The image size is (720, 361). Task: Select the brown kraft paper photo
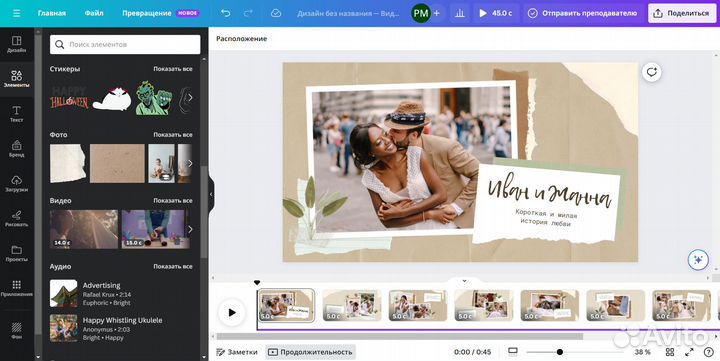pos(117,164)
